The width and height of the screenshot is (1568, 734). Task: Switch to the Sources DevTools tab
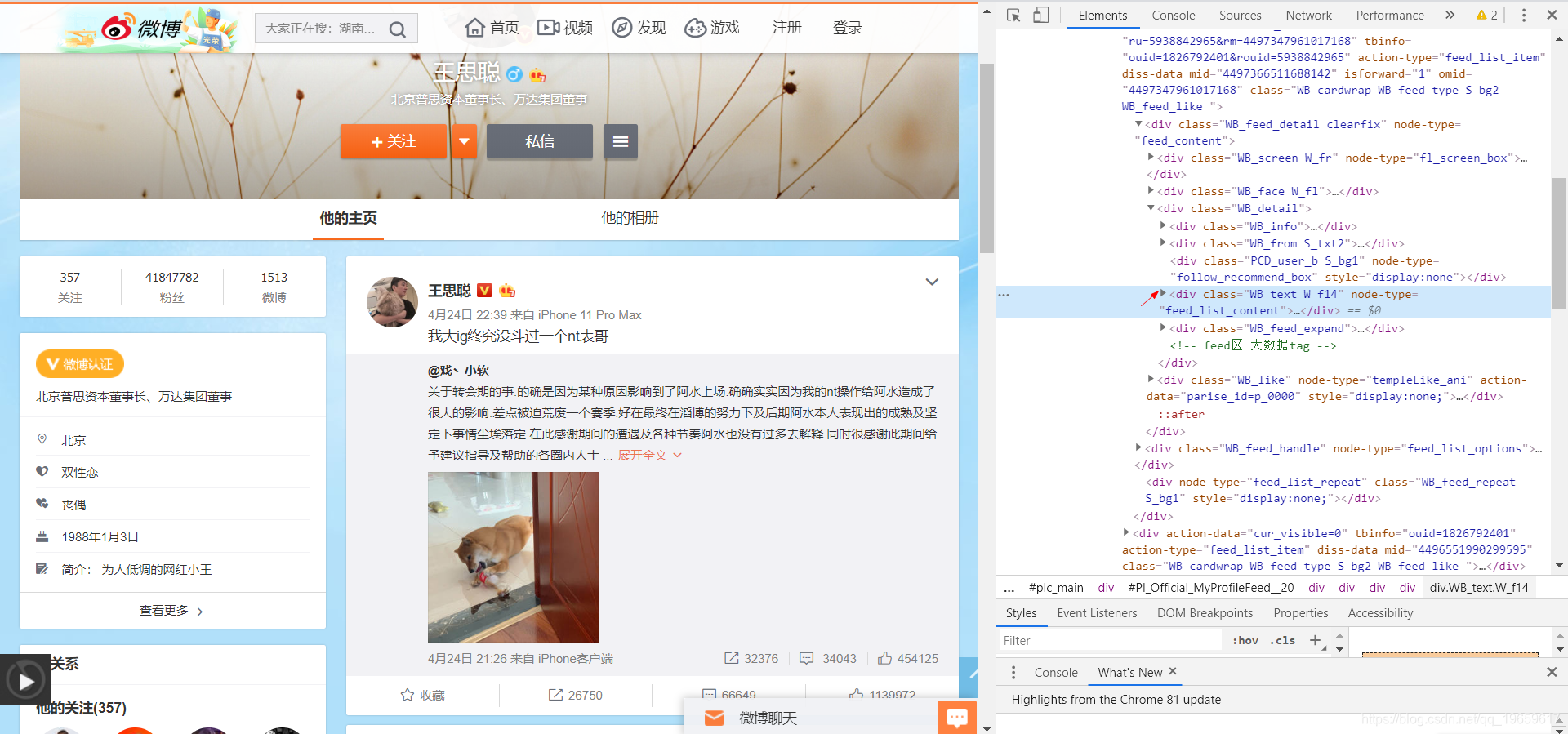[x=1240, y=15]
